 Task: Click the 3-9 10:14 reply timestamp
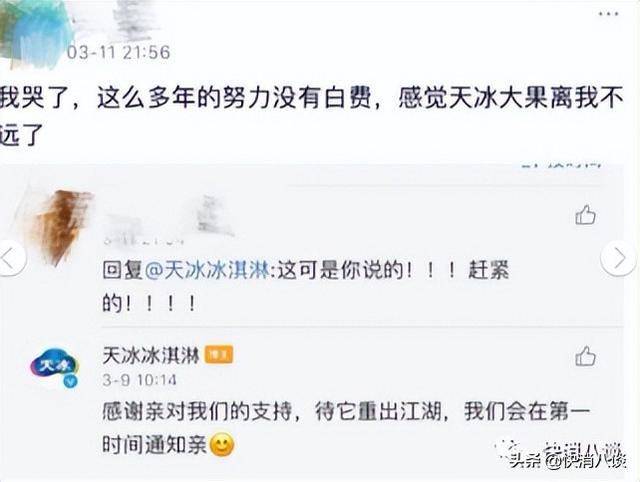point(140,380)
